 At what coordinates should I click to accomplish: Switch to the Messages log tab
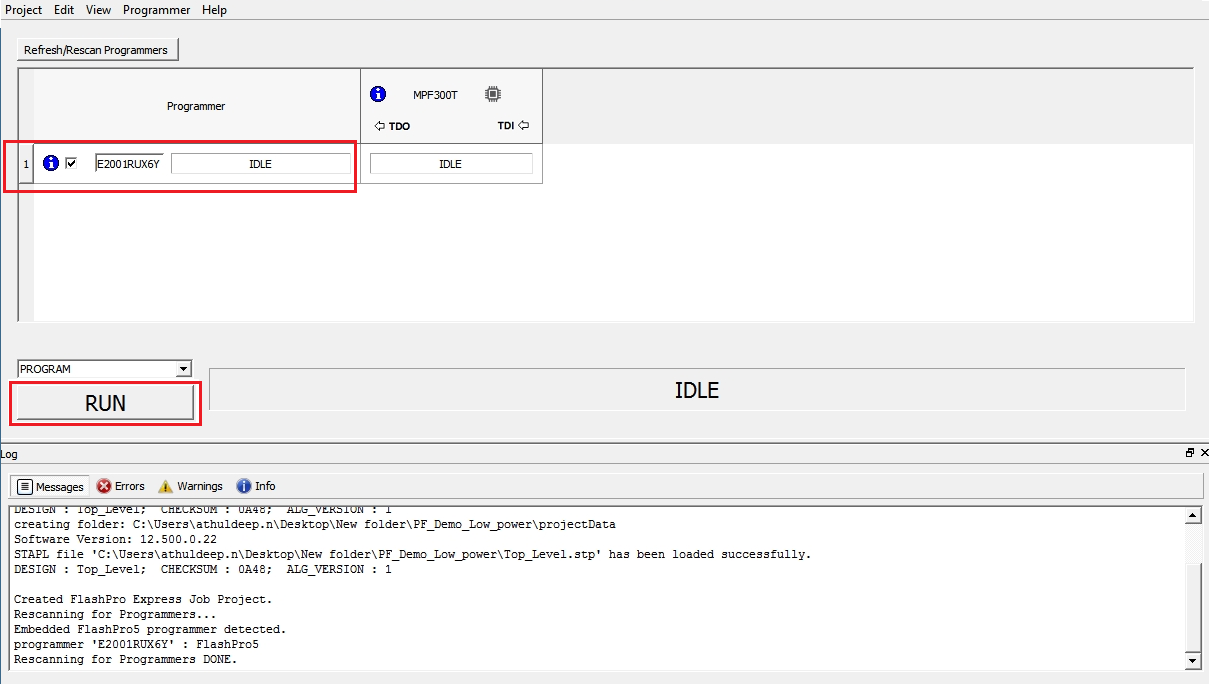pyautogui.click(x=50, y=486)
